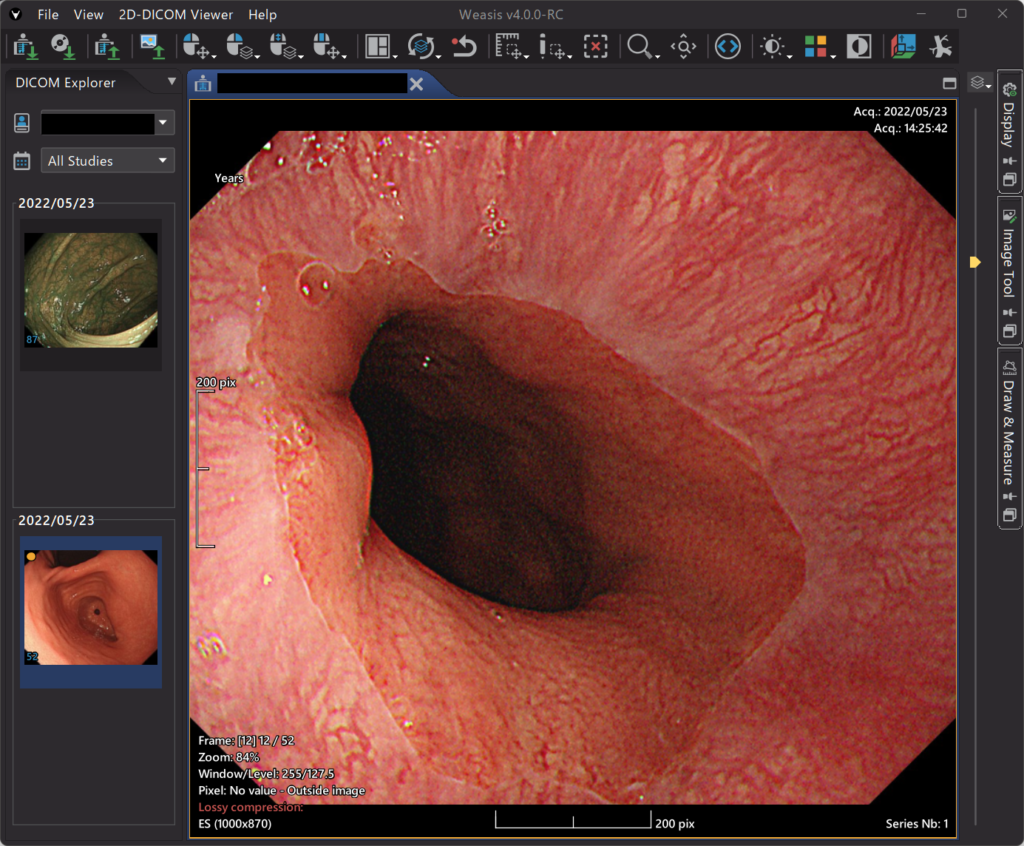Image resolution: width=1024 pixels, height=846 pixels.
Task: Click the 'Series Nb: 1' text
Action: (x=917, y=824)
